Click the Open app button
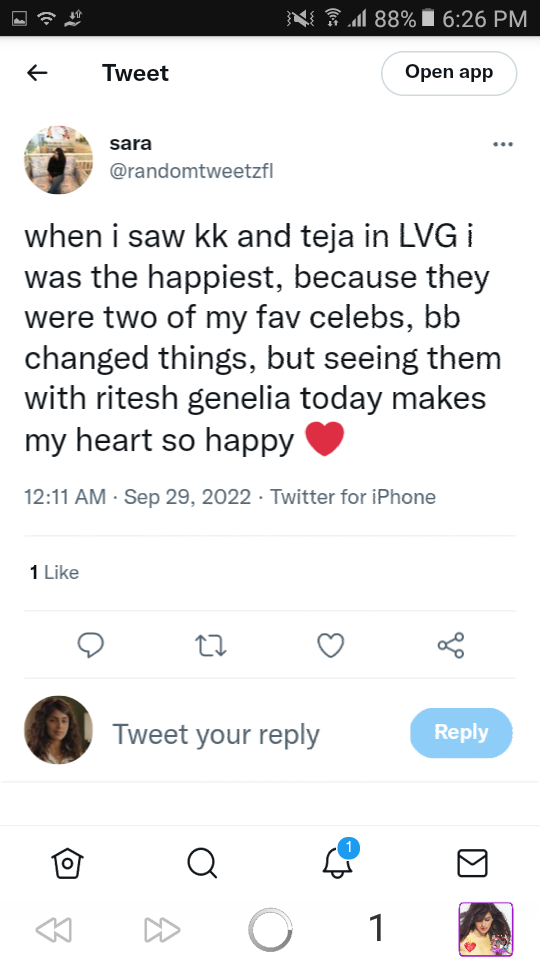The height and width of the screenshot is (960, 540). click(449, 73)
